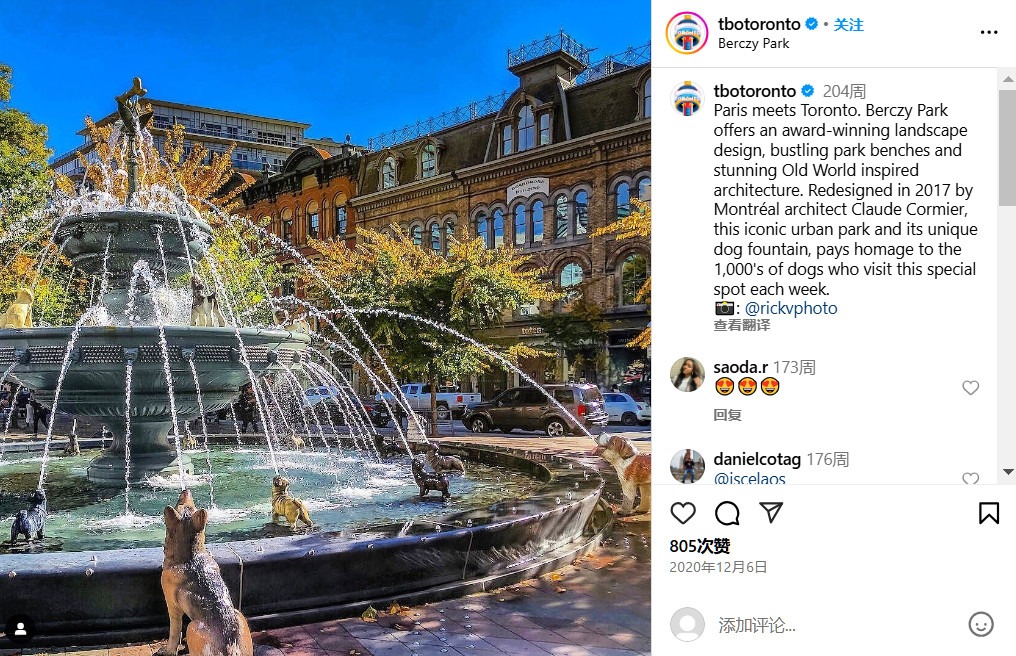Open the comment bubble icon
The width and height of the screenshot is (1016, 656).
727,513
